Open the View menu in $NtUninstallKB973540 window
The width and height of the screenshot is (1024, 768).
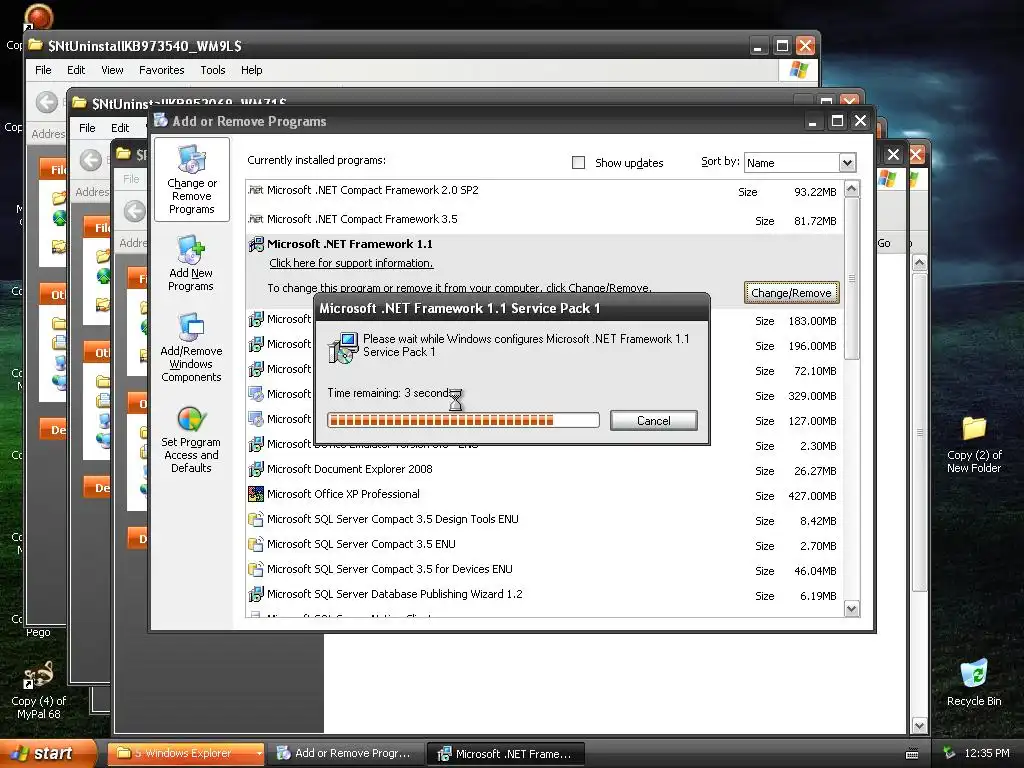click(x=112, y=70)
